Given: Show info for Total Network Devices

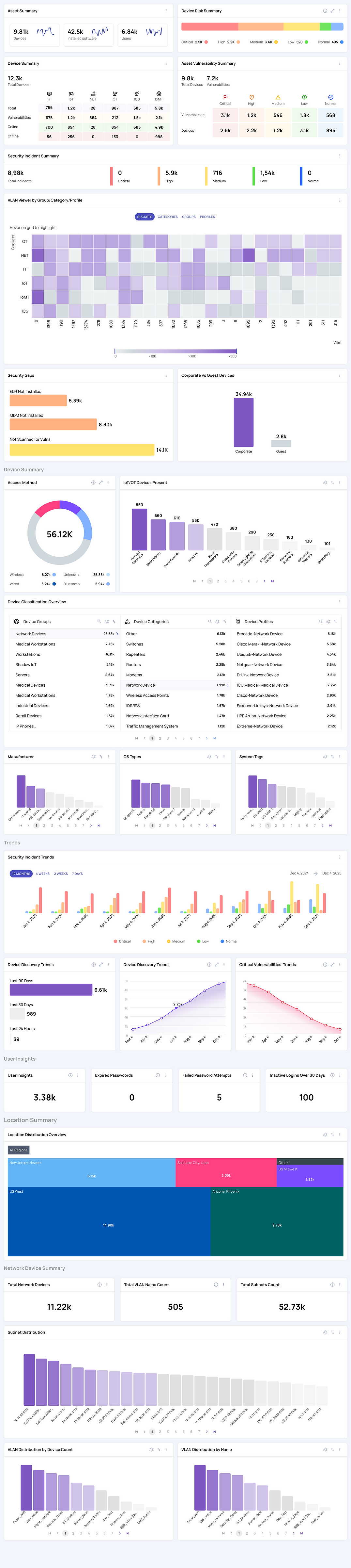Looking at the screenshot, I should (100, 1285).
